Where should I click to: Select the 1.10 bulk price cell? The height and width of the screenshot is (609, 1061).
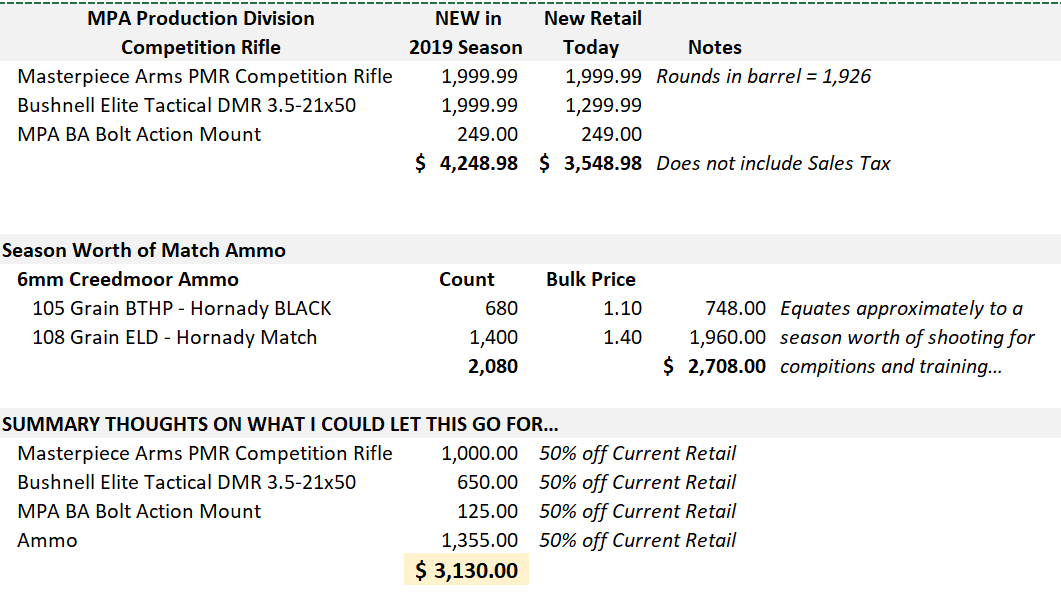tap(623, 309)
